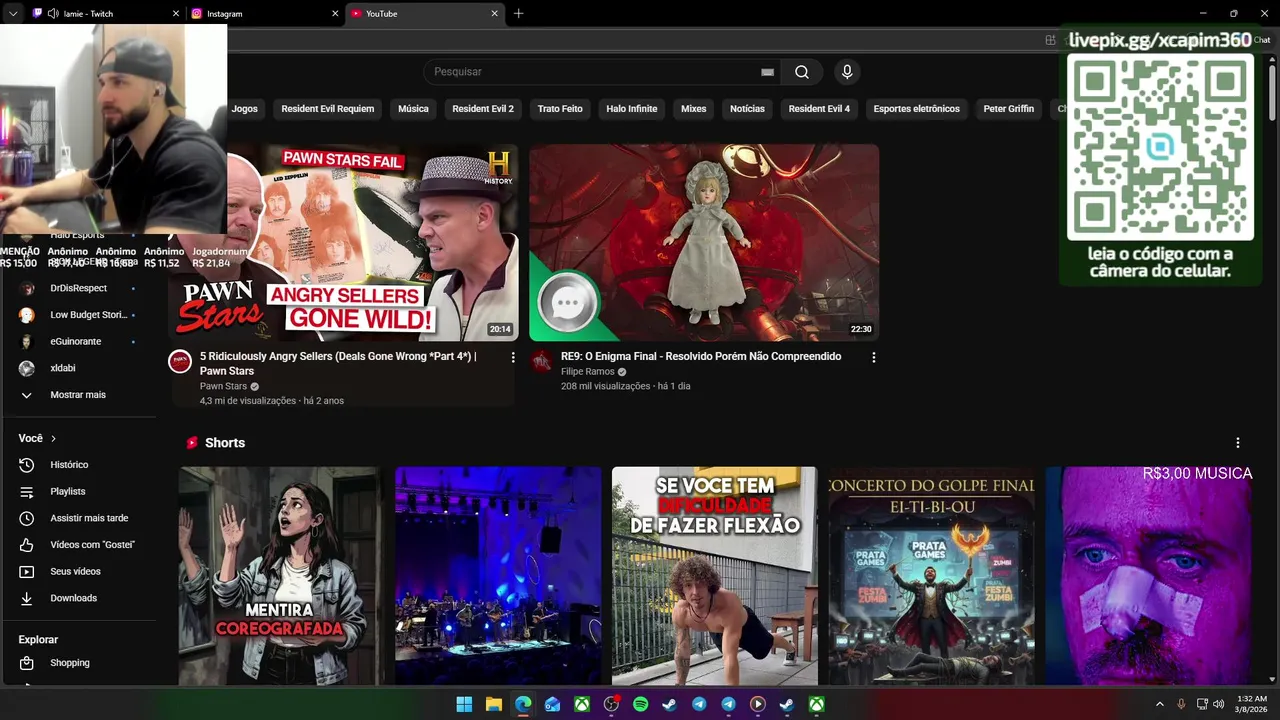This screenshot has height=720, width=1280.
Task: Select the Esportes eletrônicos chip
Action: pyautogui.click(x=916, y=109)
